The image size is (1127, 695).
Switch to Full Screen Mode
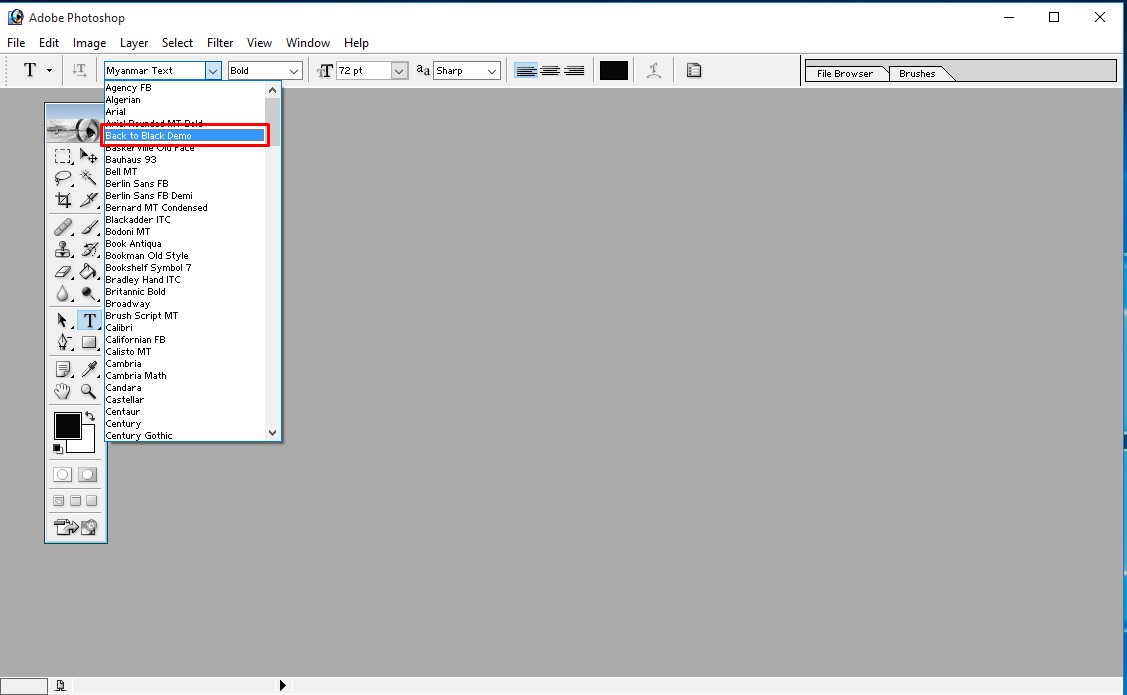pyautogui.click(x=91, y=500)
